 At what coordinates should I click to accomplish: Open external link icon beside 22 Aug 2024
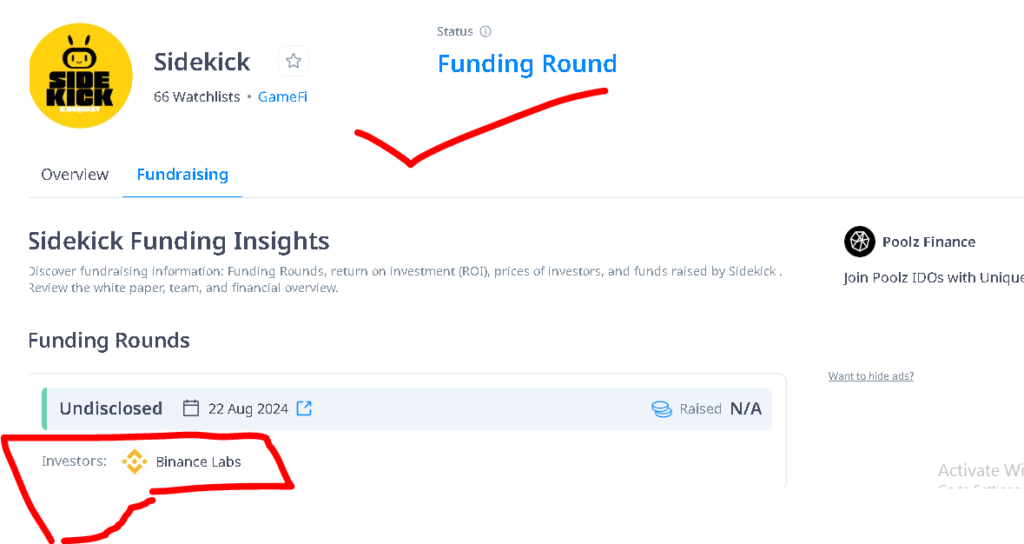[x=304, y=408]
